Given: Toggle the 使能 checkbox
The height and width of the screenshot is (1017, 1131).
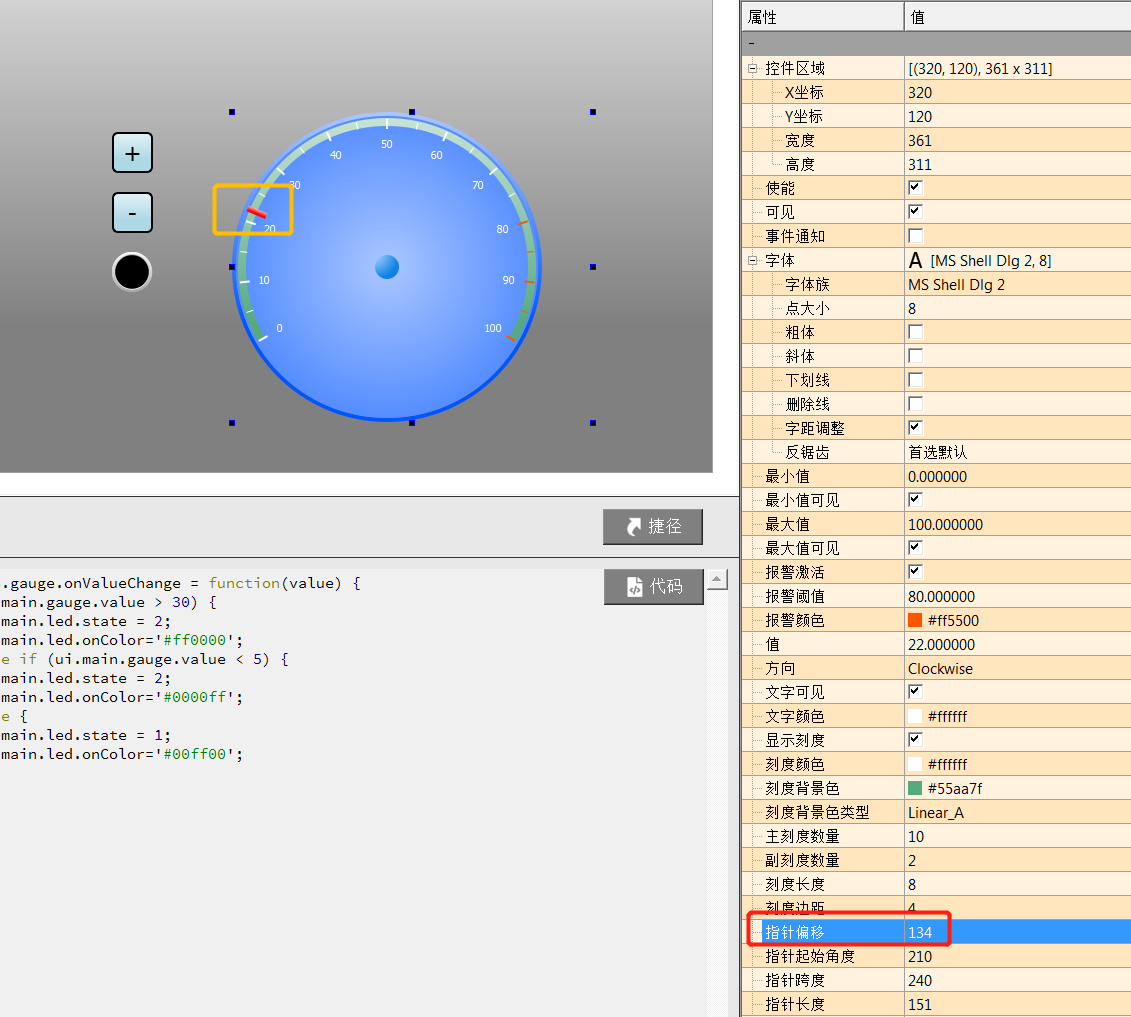Looking at the screenshot, I should [x=915, y=188].
